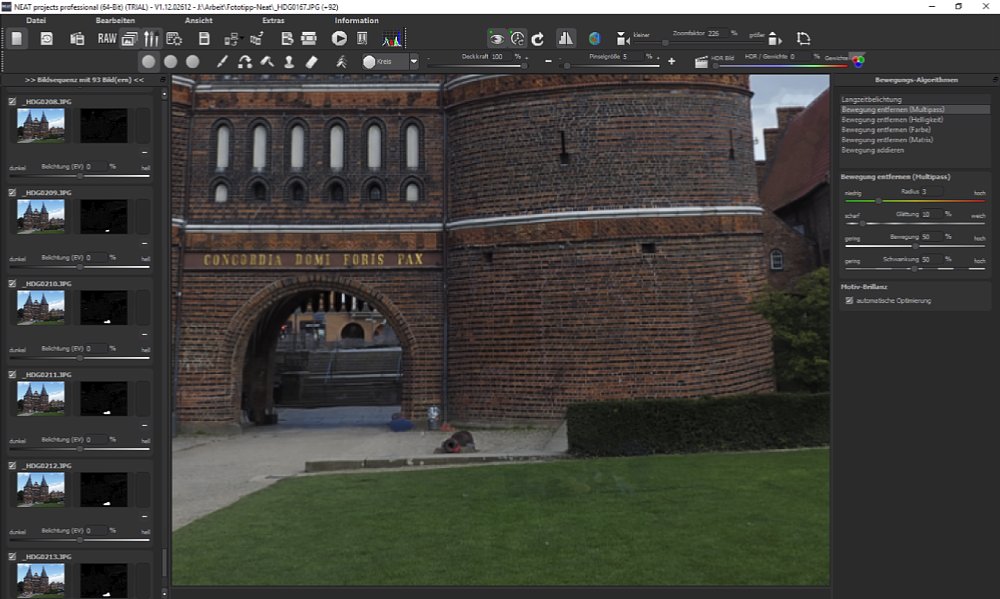Click the zoom larger (größer) icon

click(774, 39)
